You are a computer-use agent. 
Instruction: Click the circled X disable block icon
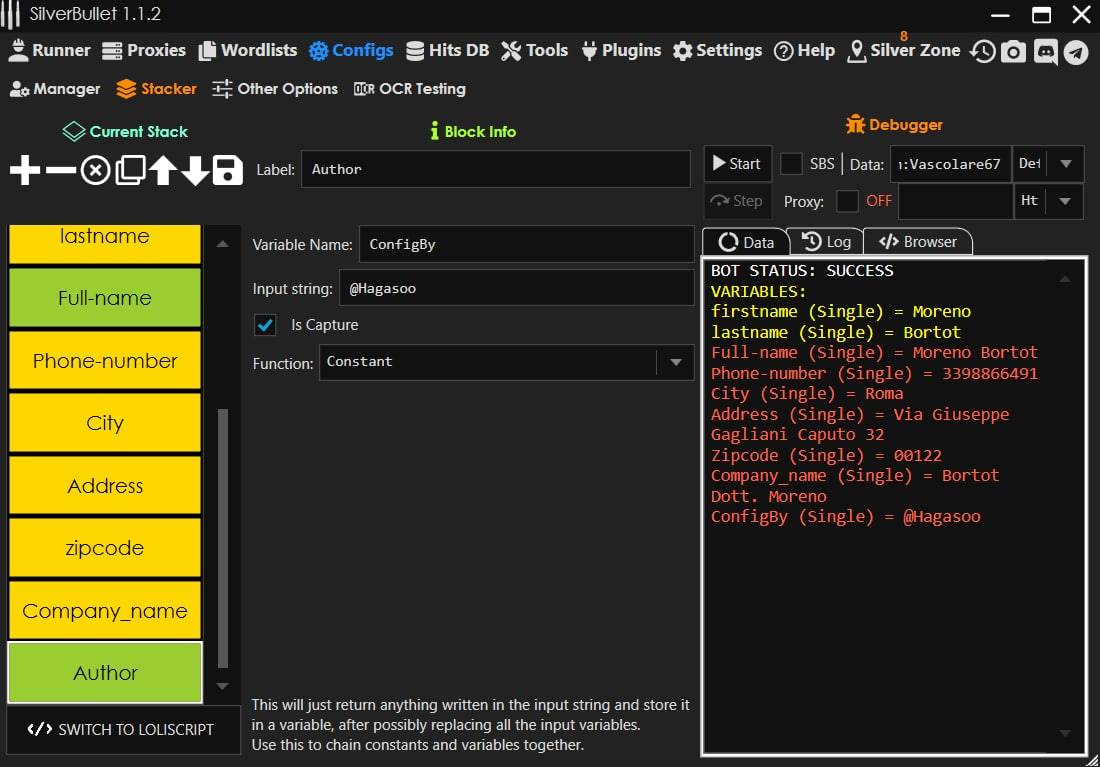95,171
